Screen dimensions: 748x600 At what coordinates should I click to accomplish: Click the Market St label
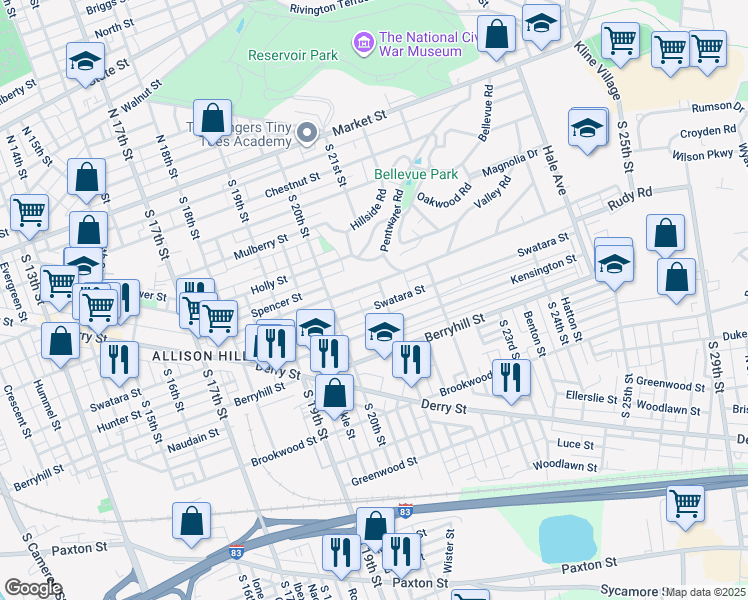(359, 123)
